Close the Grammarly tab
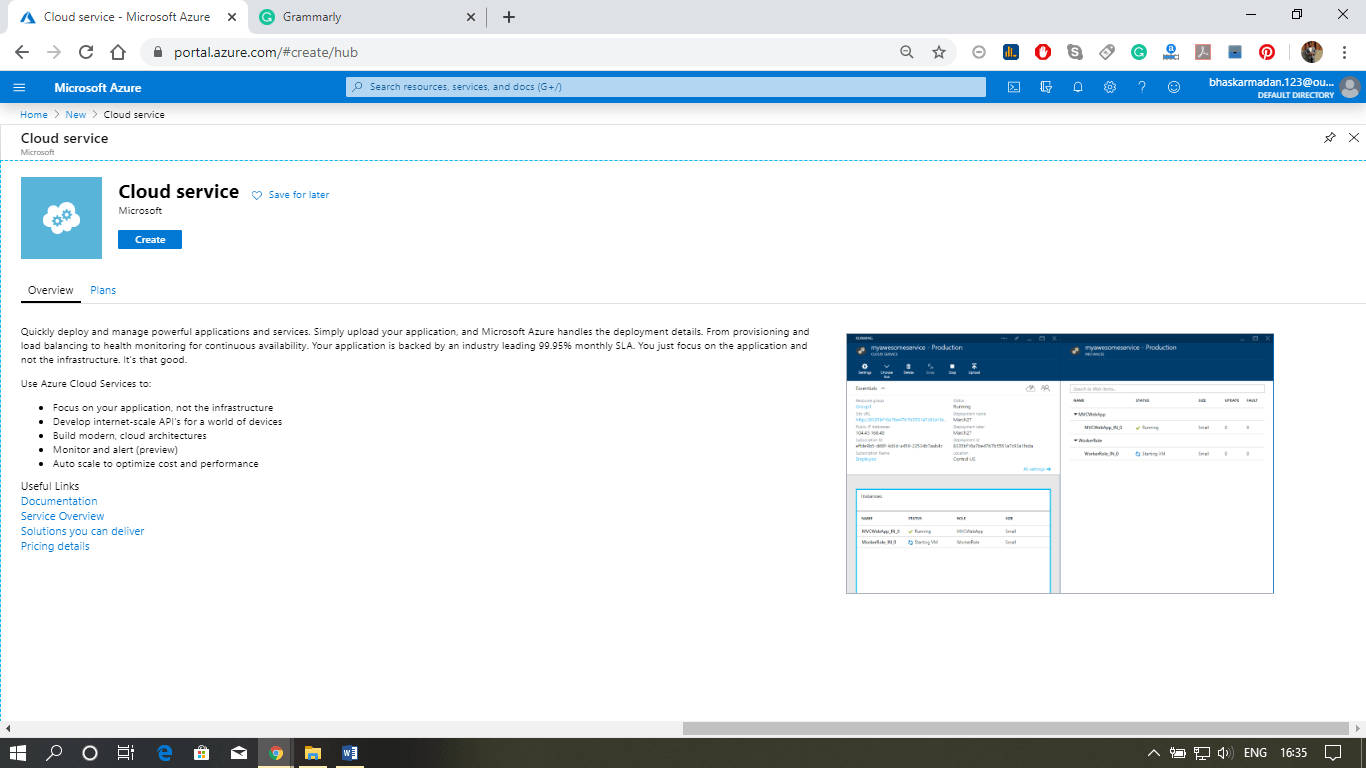Image resolution: width=1366 pixels, height=768 pixels. coord(472,17)
